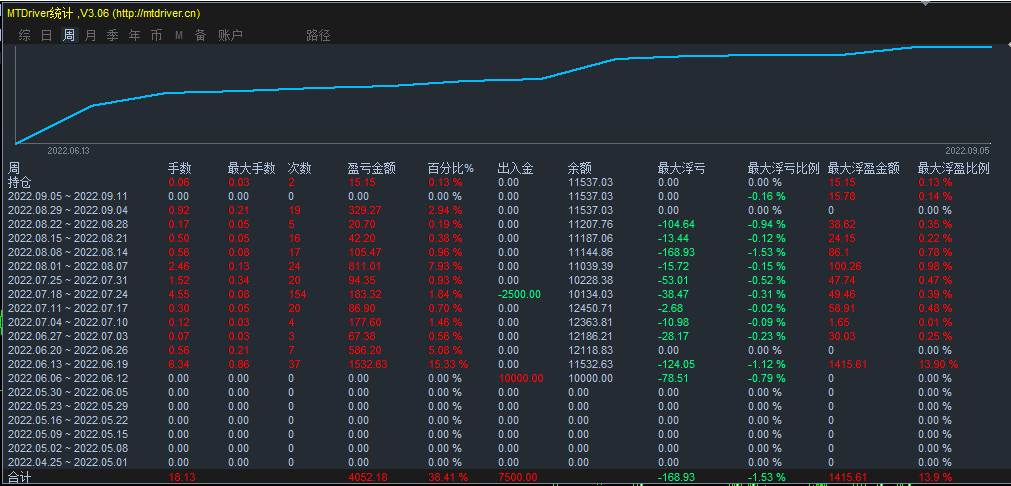
Task: Click the total 4052.18 profit amount
Action: (x=368, y=478)
